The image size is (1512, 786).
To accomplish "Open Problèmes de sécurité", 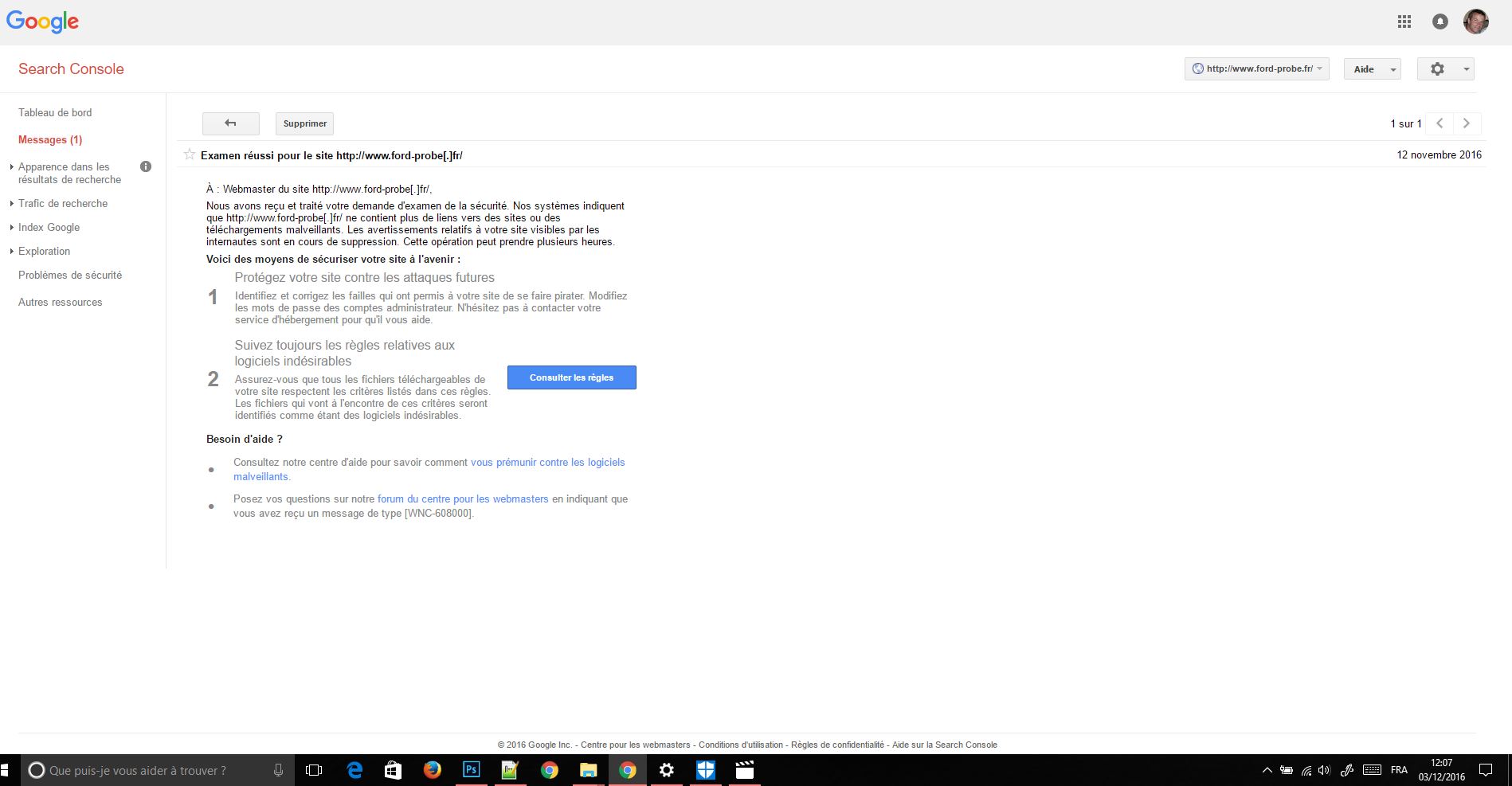I will [70, 275].
